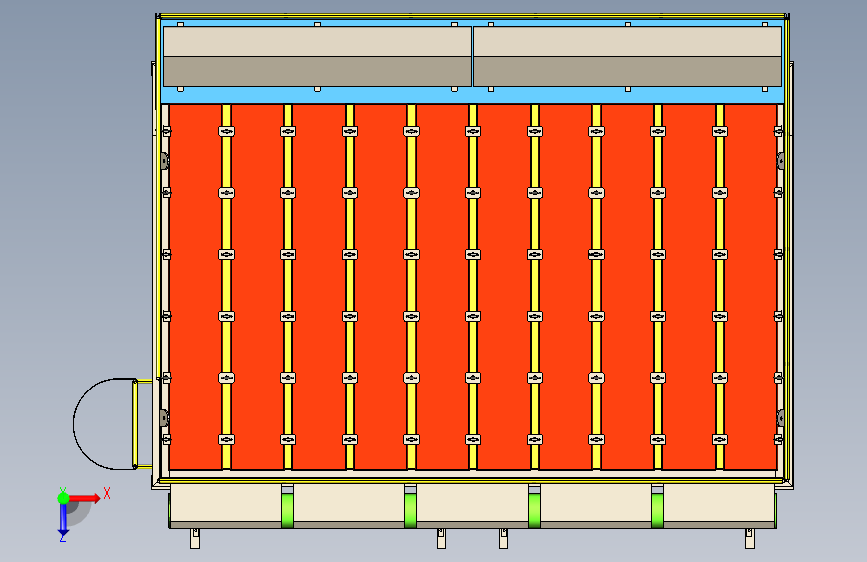Select the light blue strip below the top panels
867x562 pixels.
(x=473, y=95)
